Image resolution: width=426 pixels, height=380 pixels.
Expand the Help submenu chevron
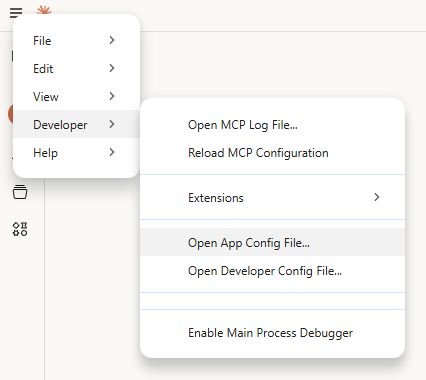112,152
